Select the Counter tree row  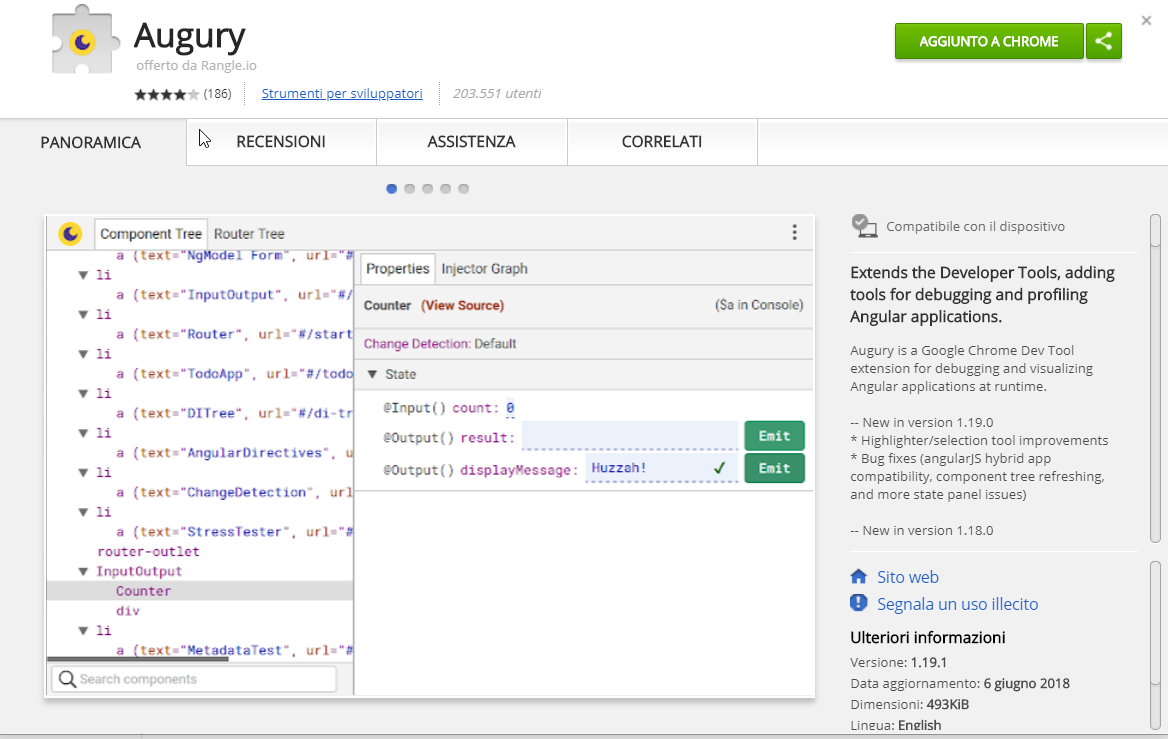click(200, 591)
